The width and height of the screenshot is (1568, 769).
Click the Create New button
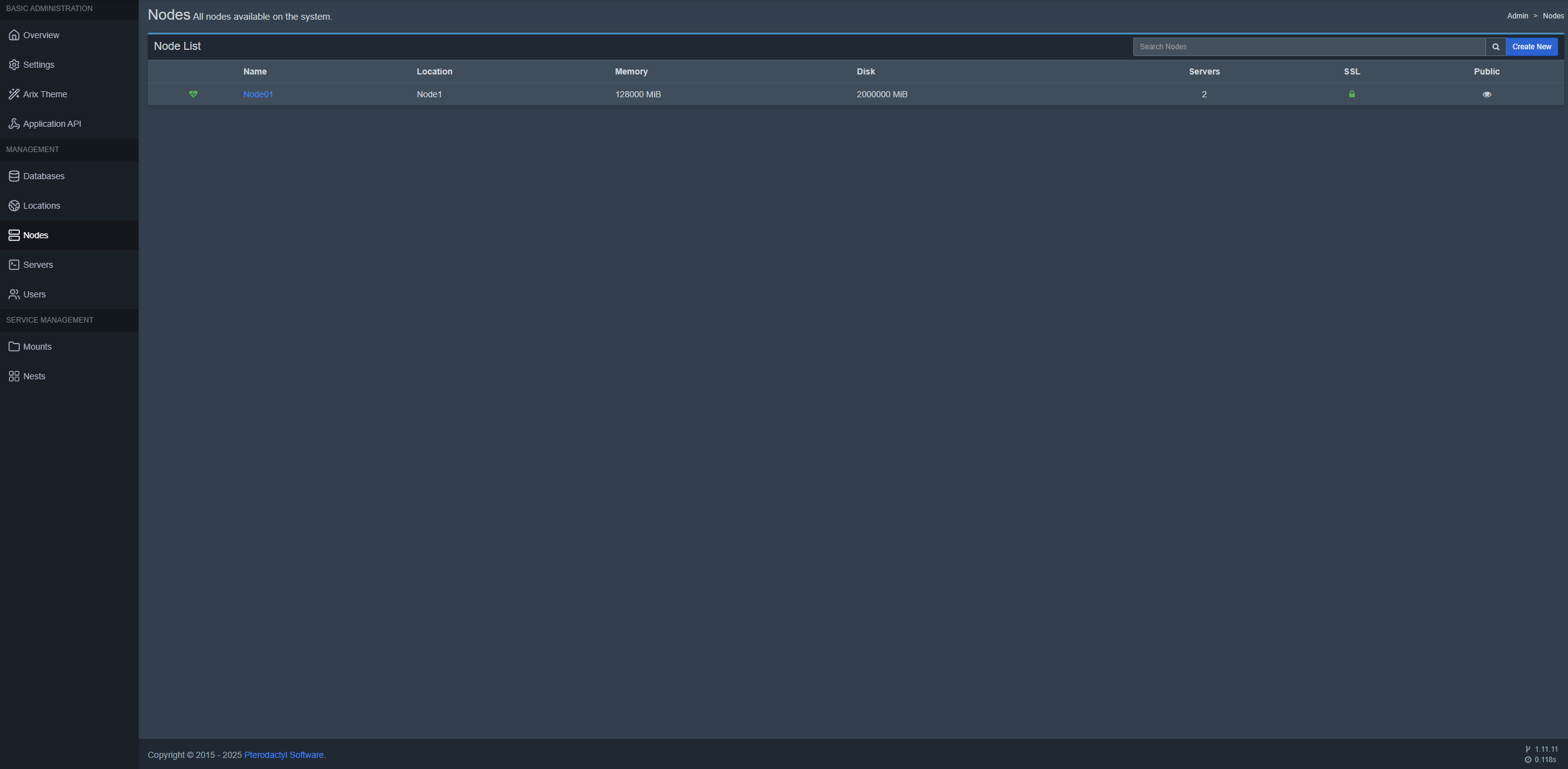coord(1532,47)
